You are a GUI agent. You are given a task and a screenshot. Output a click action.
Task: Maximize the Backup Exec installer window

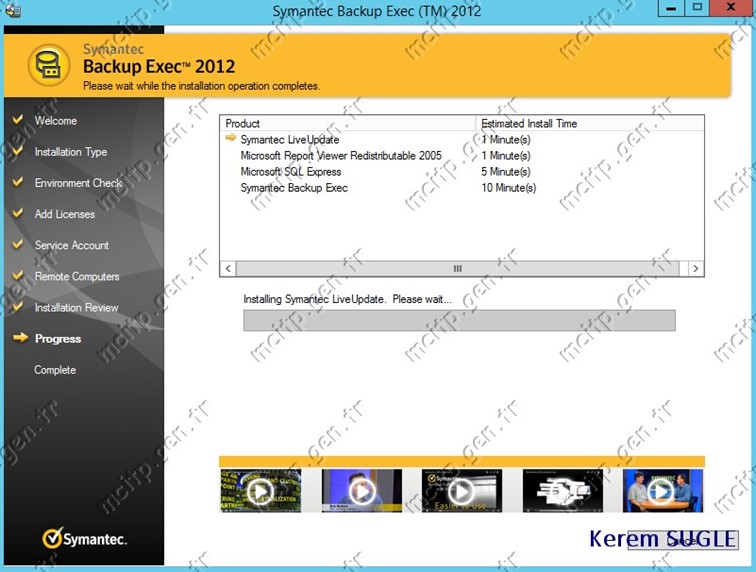[x=697, y=8]
